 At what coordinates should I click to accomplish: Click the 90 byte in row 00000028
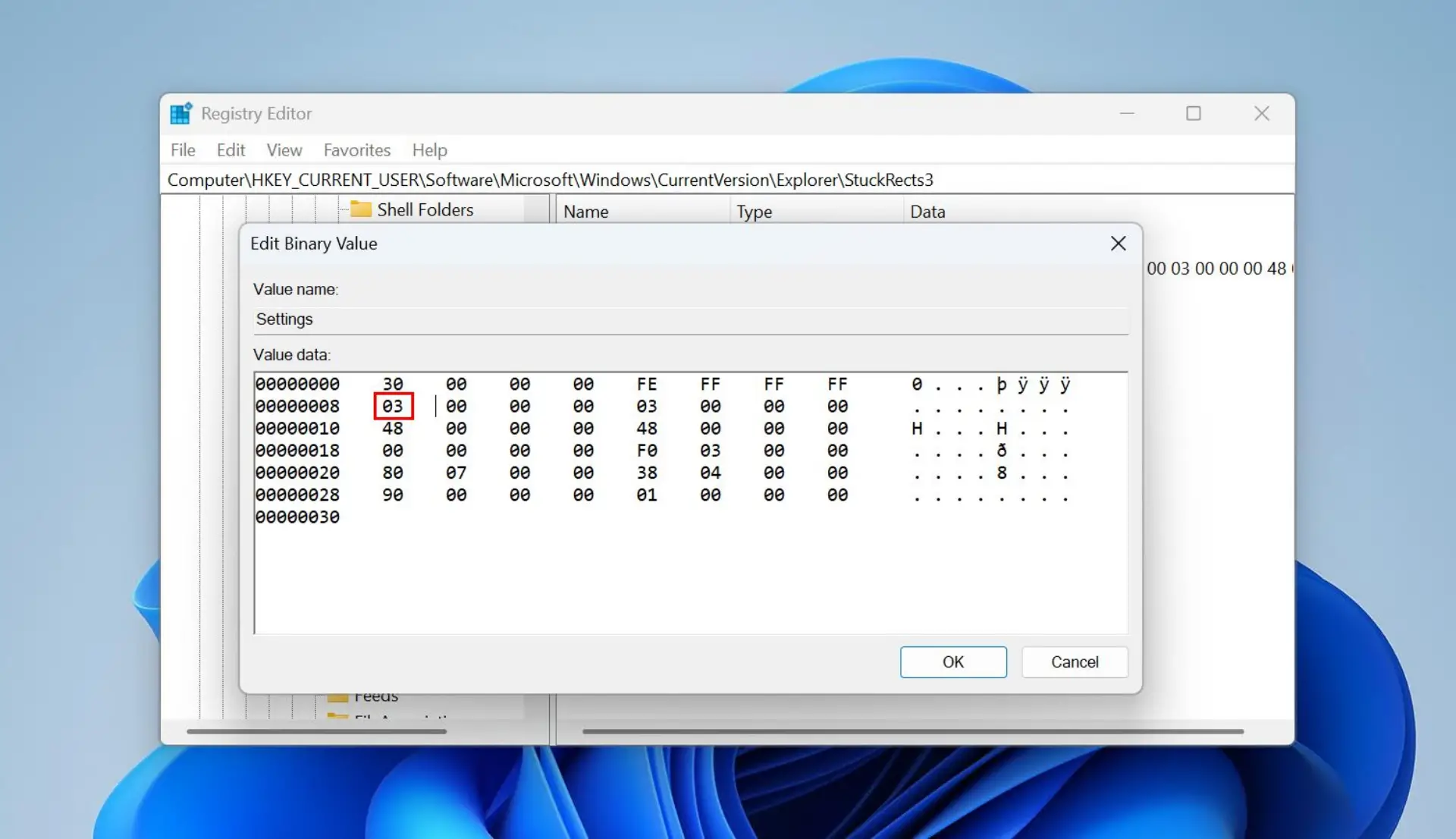(393, 495)
